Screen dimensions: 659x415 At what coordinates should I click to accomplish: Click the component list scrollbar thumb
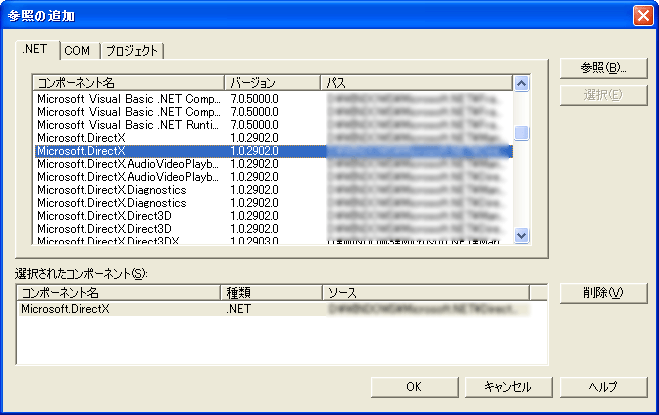pos(522,133)
